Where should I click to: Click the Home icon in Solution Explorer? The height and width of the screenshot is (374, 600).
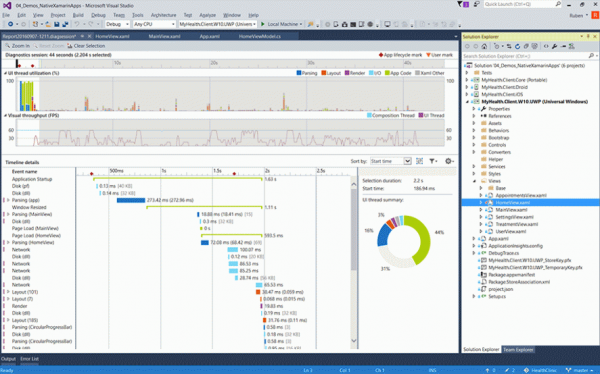coord(484,46)
